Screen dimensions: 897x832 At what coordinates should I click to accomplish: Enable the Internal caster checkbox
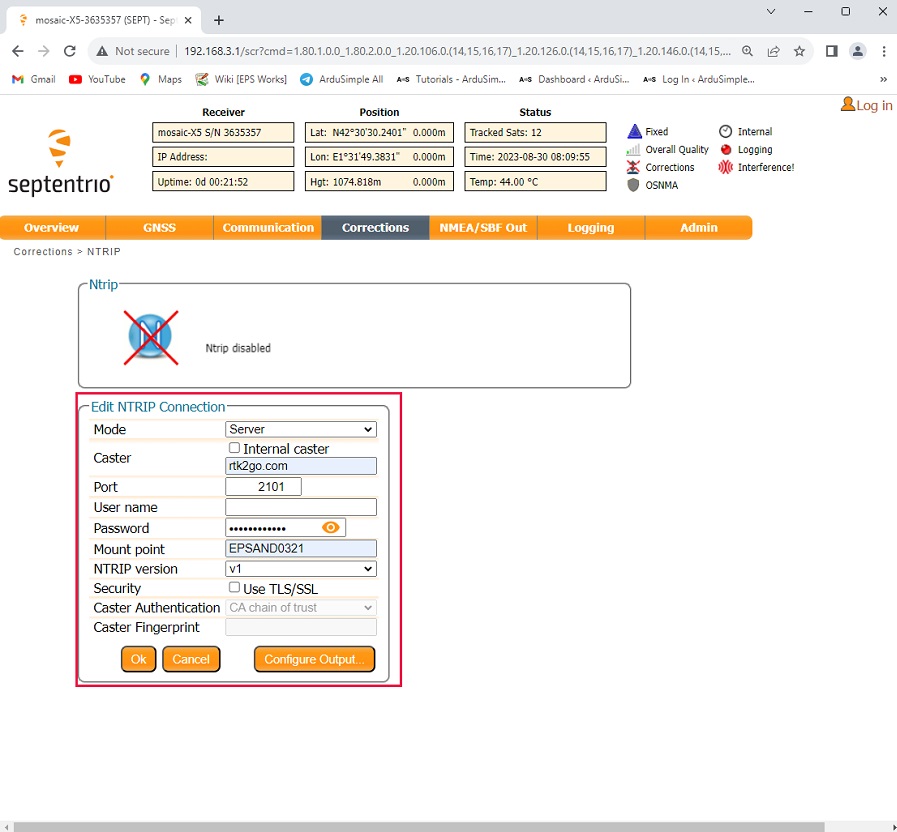pyautogui.click(x=235, y=448)
